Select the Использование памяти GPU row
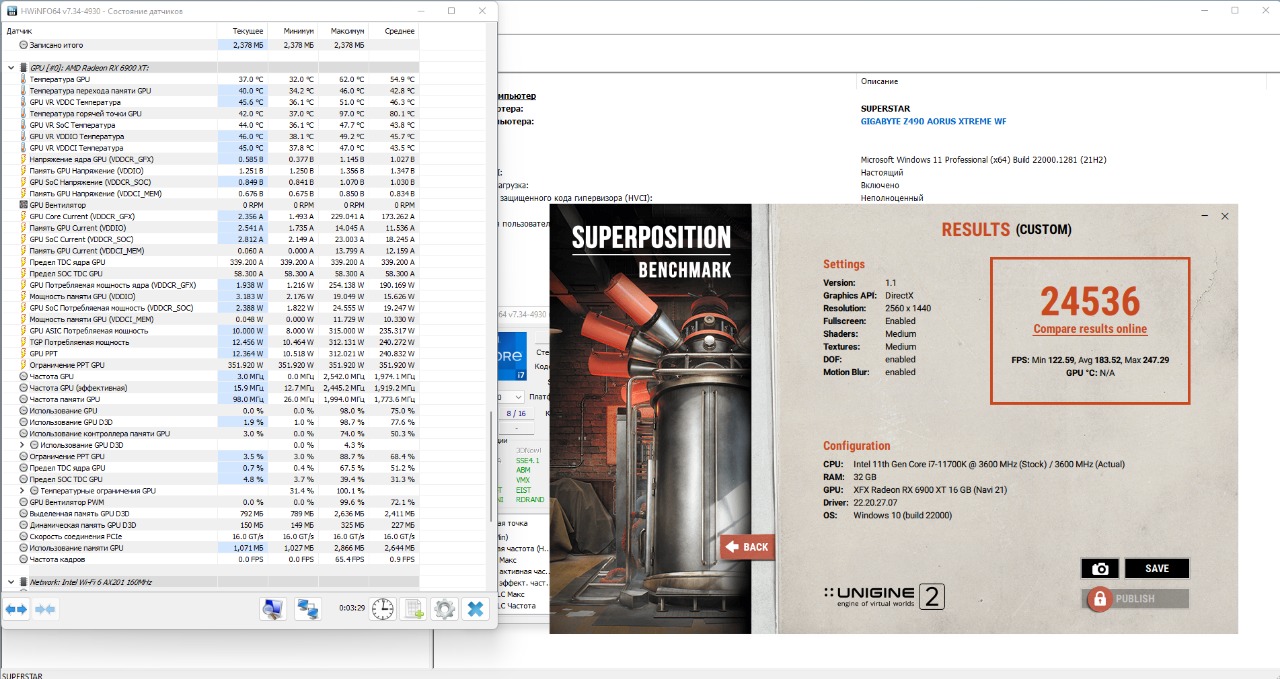1280x679 pixels. (210, 547)
